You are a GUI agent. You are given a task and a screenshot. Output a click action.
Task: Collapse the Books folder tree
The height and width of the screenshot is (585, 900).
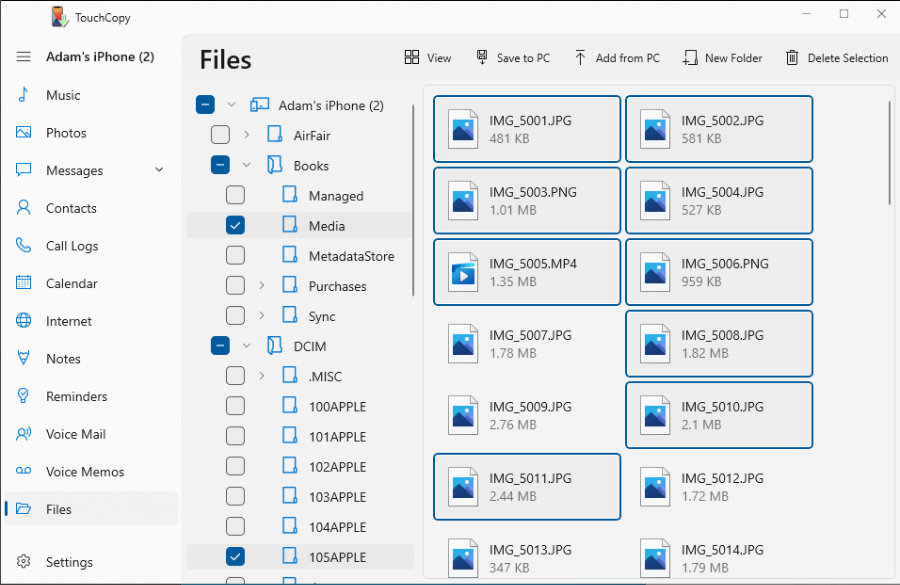(x=245, y=164)
